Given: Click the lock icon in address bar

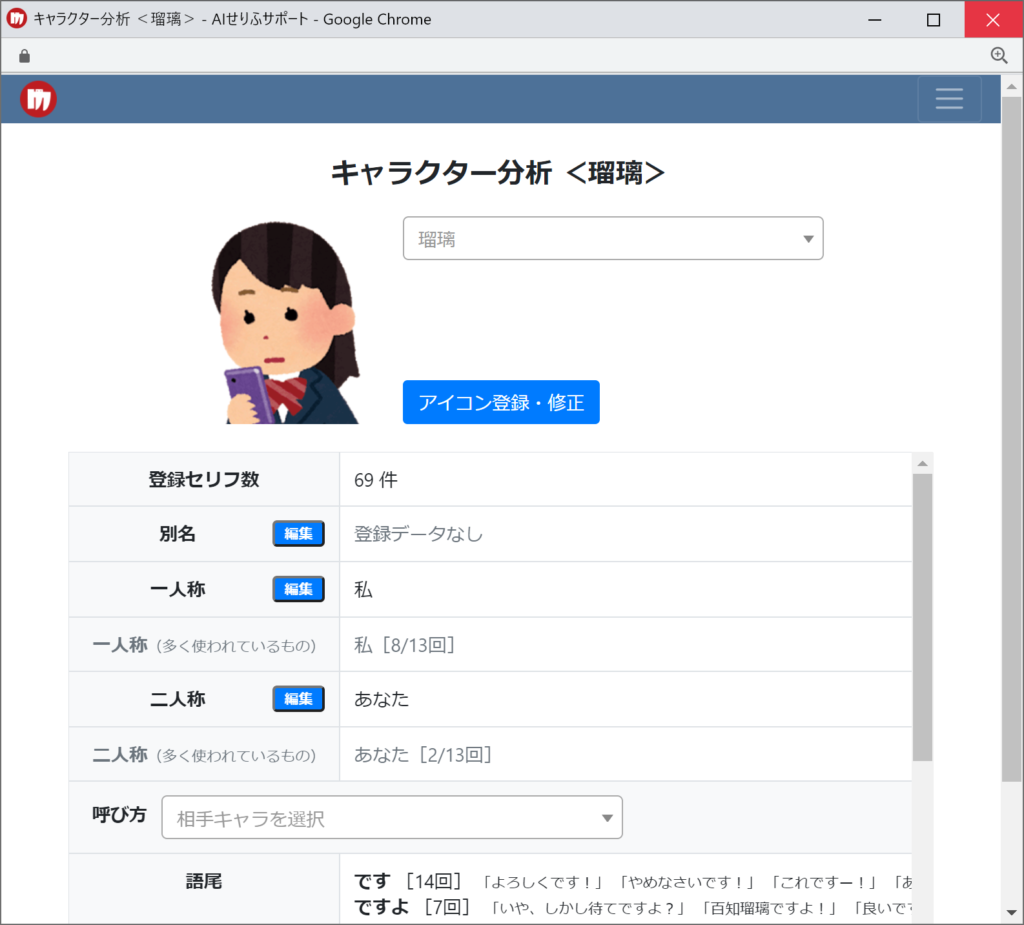Looking at the screenshot, I should pyautogui.click(x=24, y=56).
